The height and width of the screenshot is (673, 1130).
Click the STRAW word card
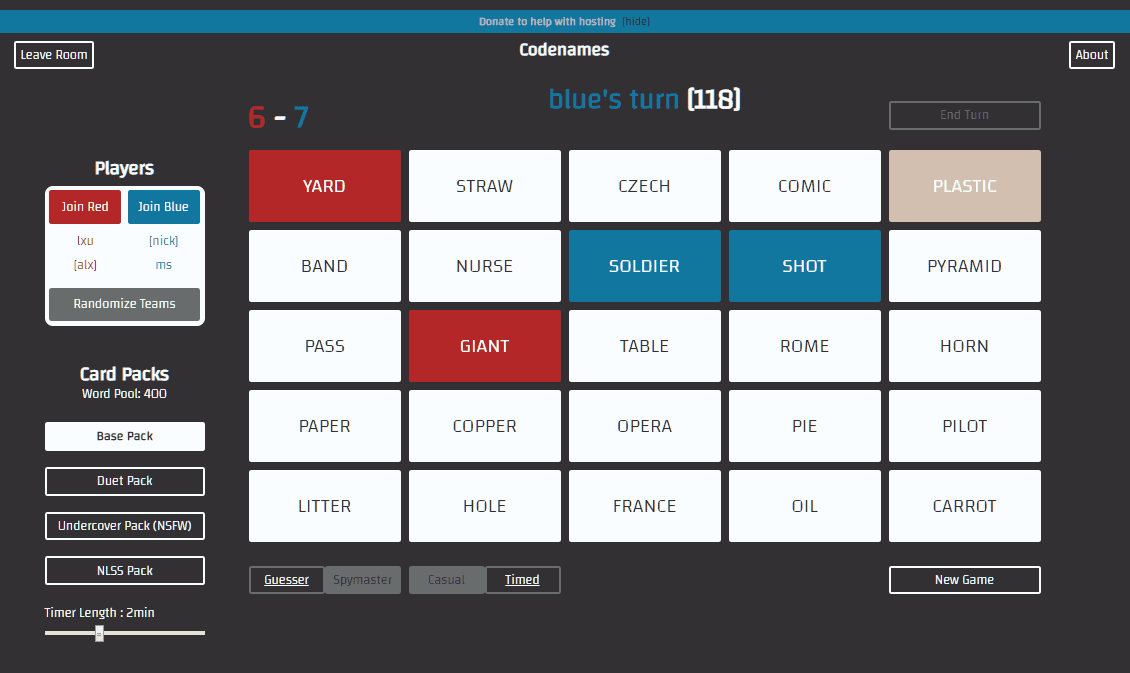click(x=484, y=186)
